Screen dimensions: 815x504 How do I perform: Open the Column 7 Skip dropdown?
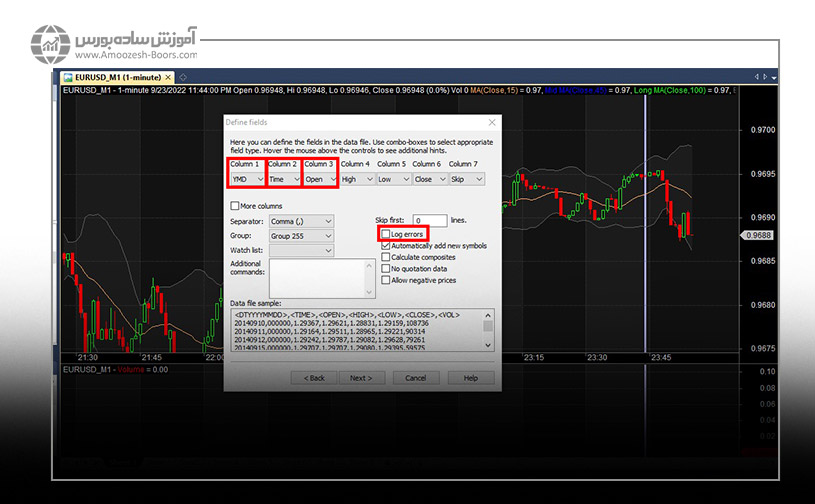pos(466,179)
